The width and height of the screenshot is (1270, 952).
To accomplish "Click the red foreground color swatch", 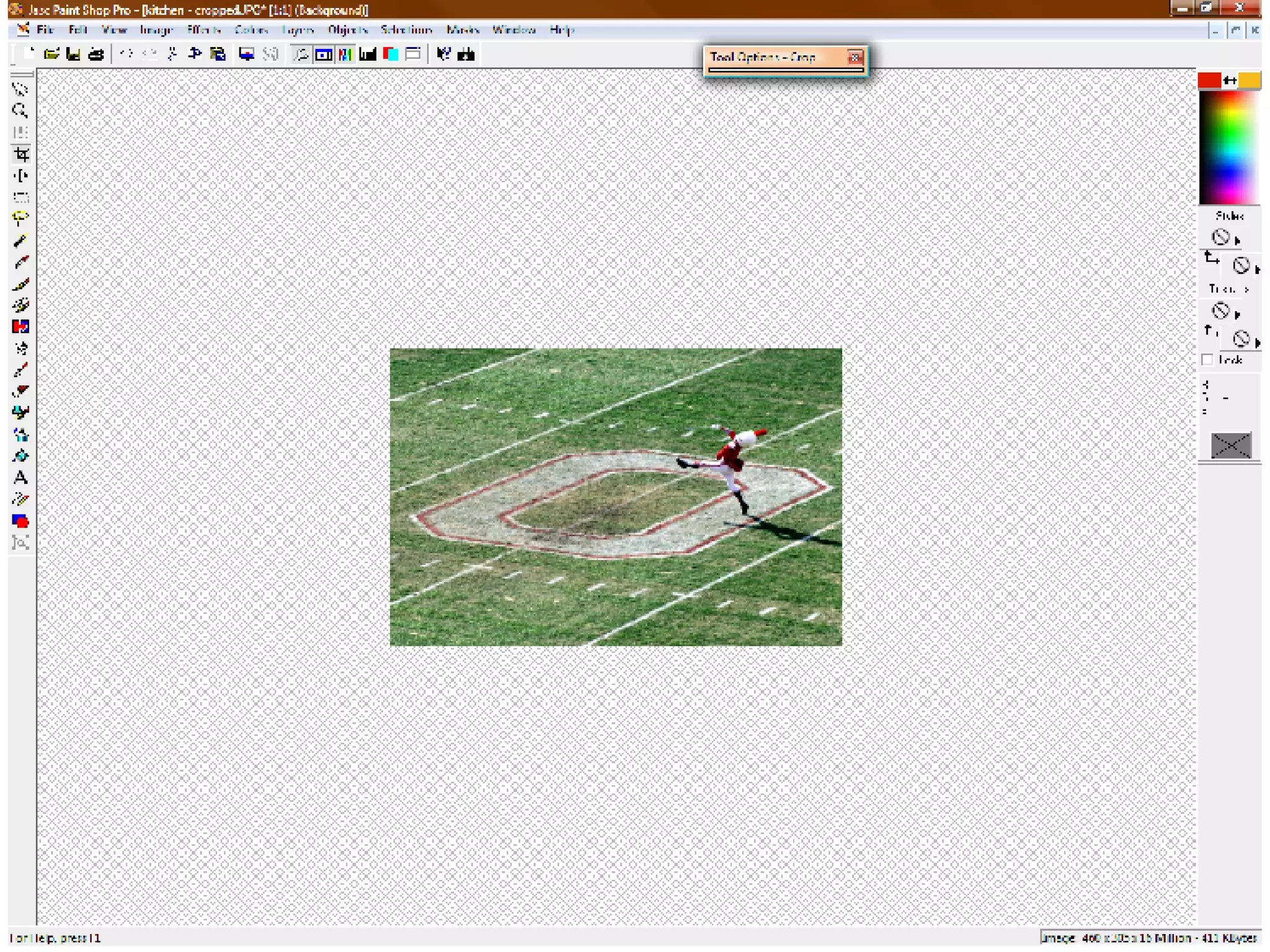I will [x=1209, y=80].
